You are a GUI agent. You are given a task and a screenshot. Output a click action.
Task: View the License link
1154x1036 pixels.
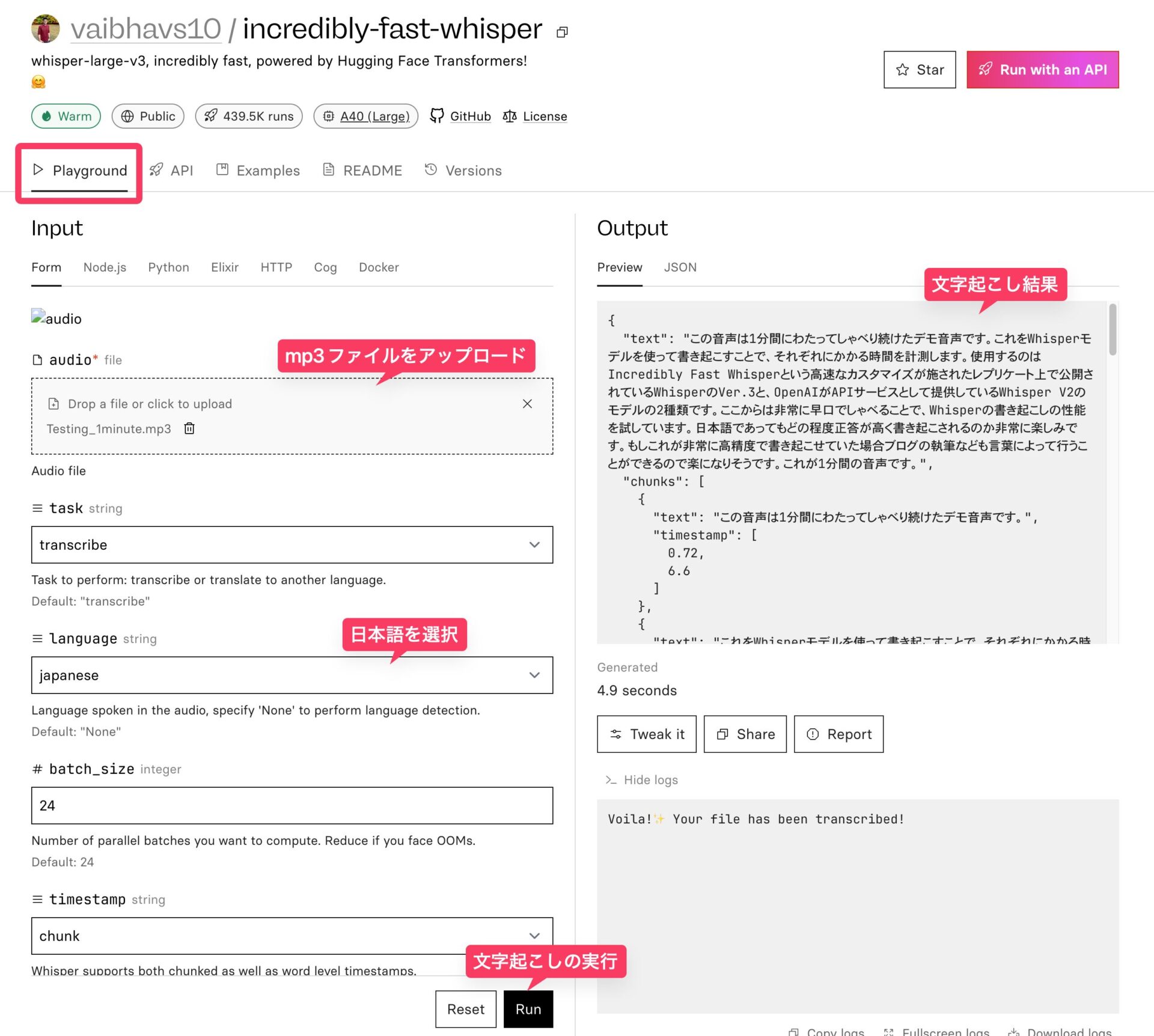pos(535,116)
